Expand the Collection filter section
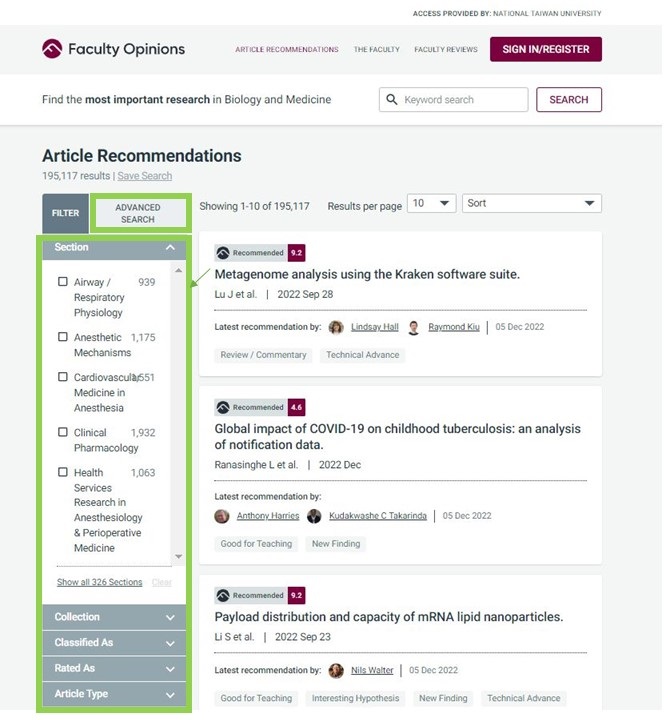The width and height of the screenshot is (664, 720). click(x=114, y=617)
